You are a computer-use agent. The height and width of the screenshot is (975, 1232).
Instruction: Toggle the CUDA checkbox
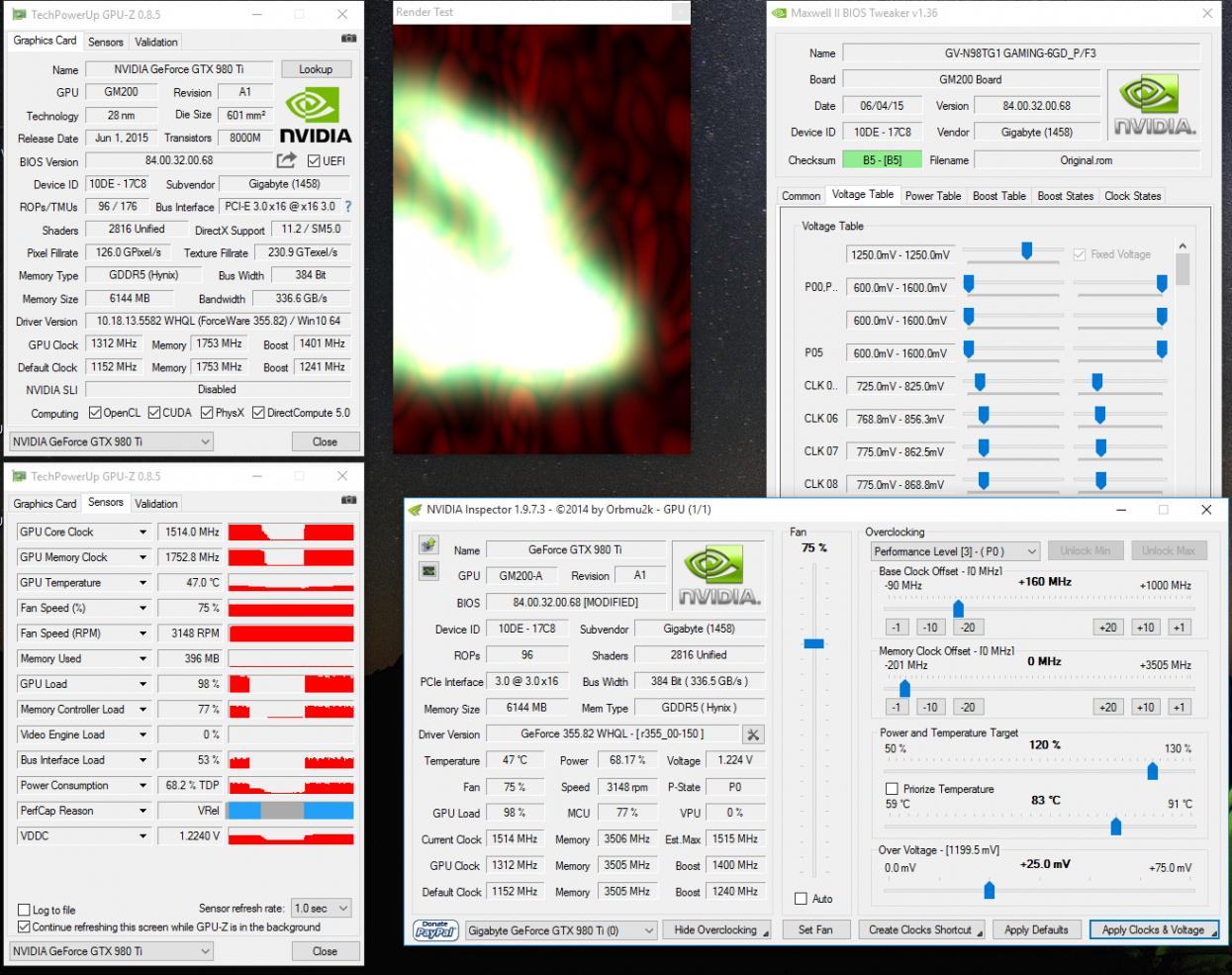(x=154, y=413)
